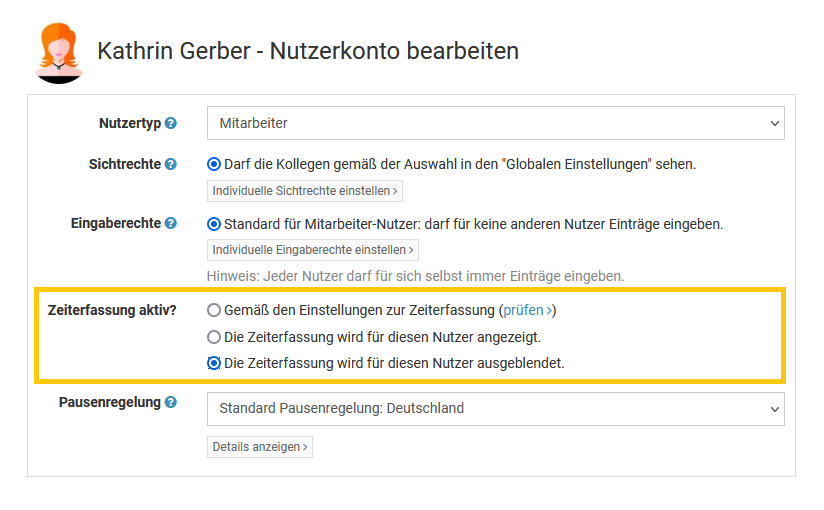The width and height of the screenshot is (824, 510).
Task: Click the Hinweis note below Eingaberechte
Action: [415, 276]
